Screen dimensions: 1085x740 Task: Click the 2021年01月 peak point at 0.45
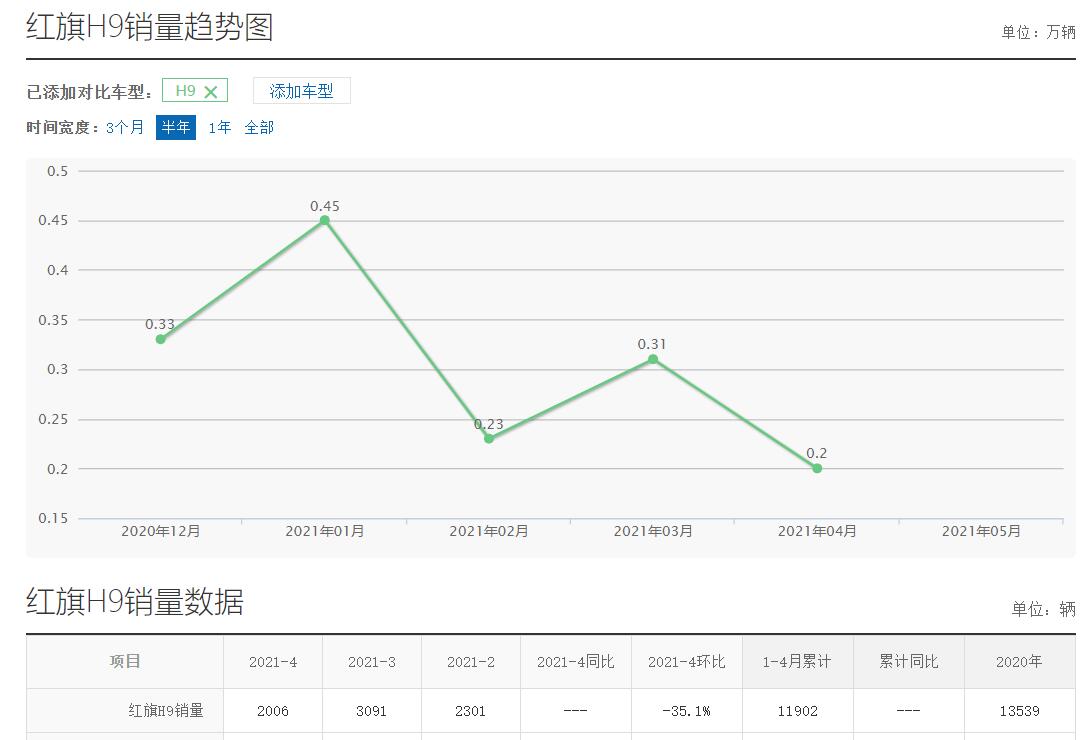tap(325, 220)
